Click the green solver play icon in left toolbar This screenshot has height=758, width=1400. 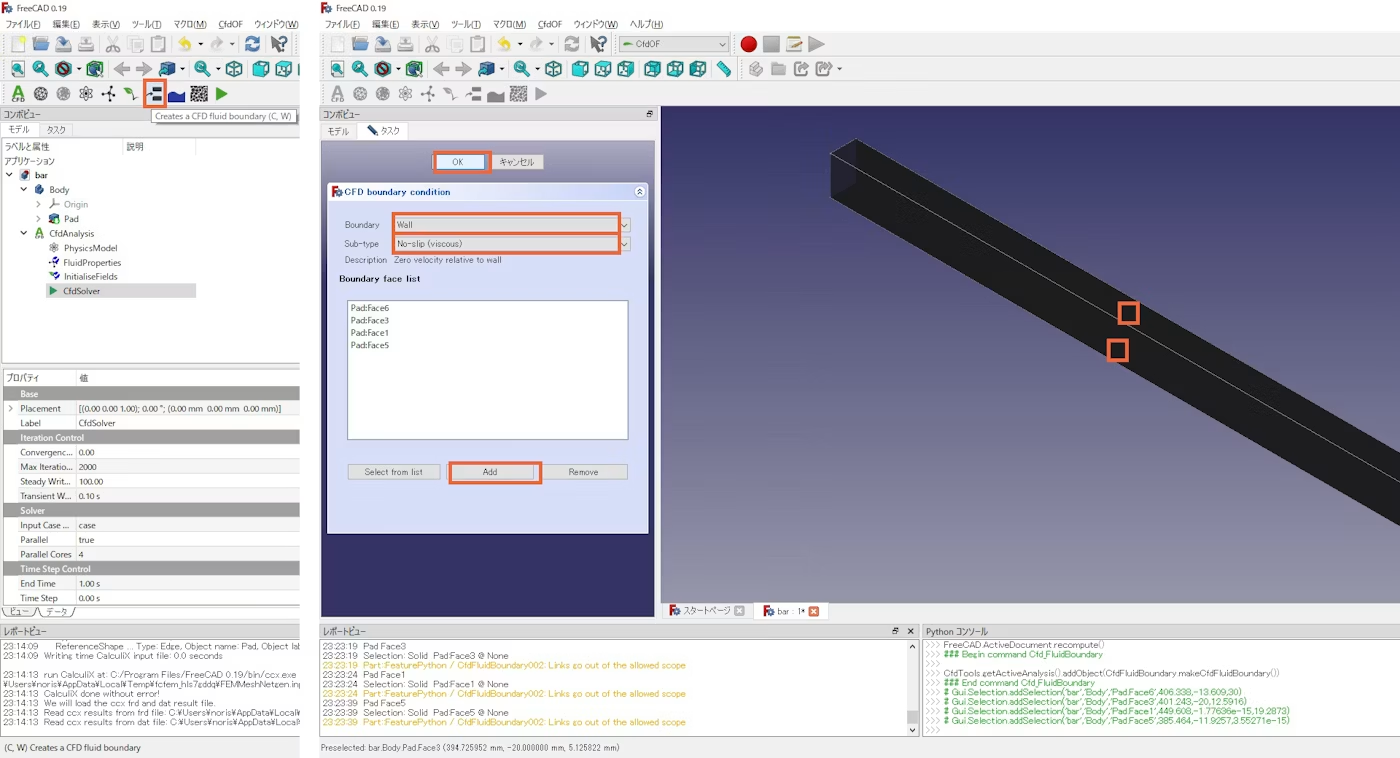pos(221,94)
